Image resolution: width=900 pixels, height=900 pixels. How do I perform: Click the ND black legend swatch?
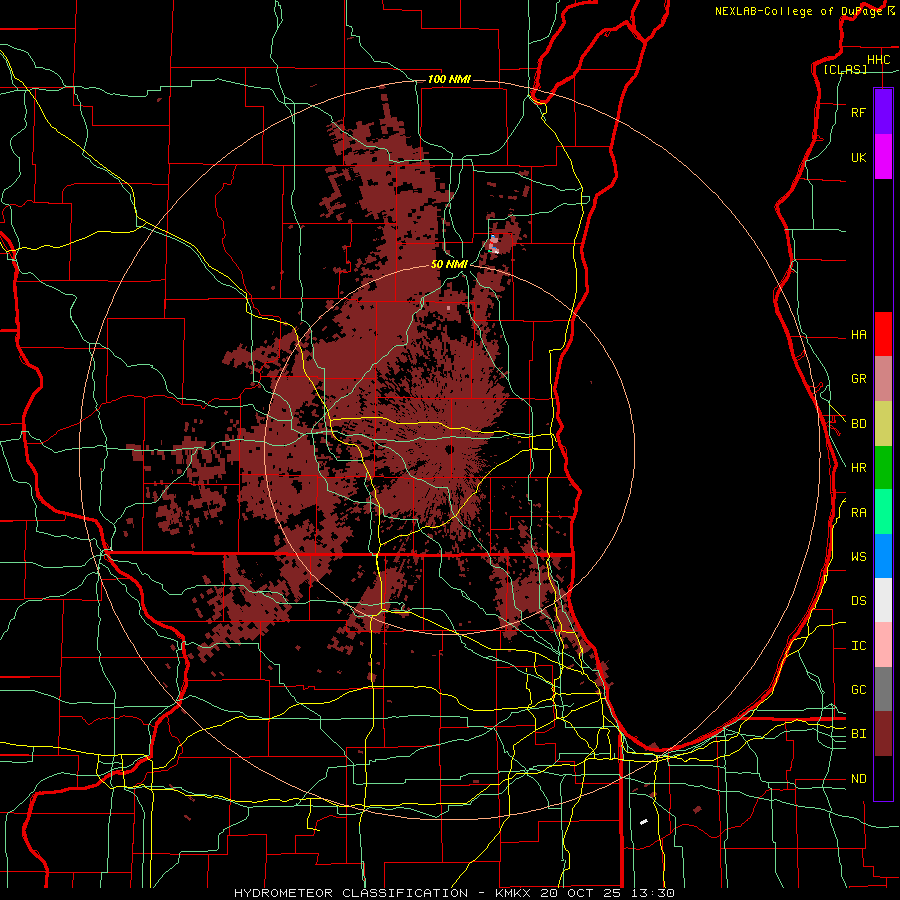click(883, 778)
